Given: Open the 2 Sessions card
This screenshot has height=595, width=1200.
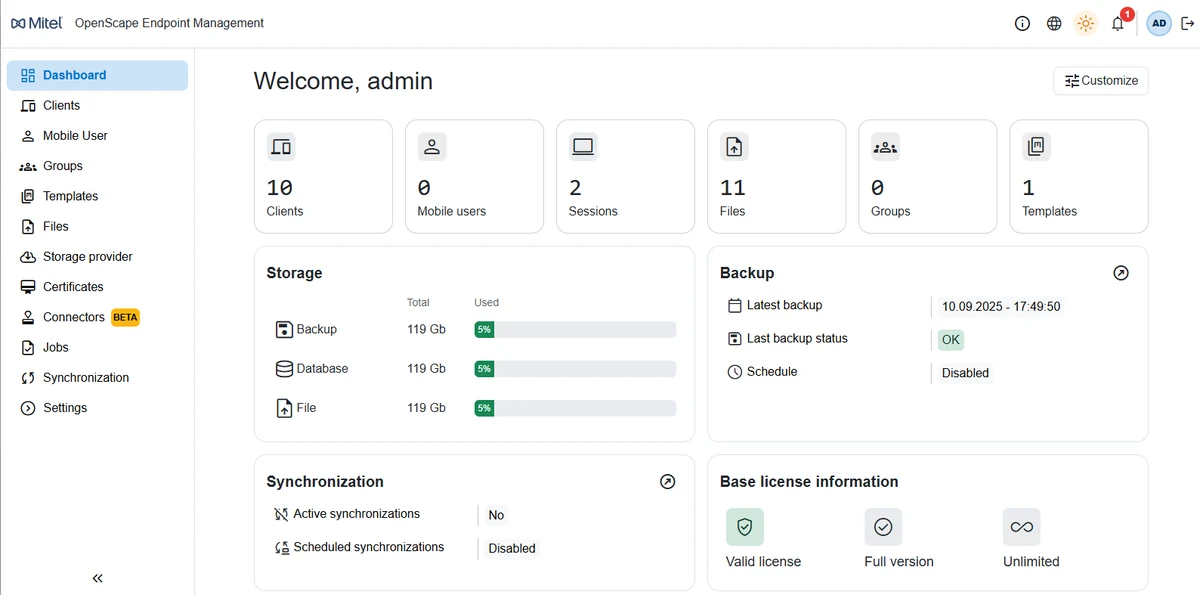Looking at the screenshot, I should [625, 177].
